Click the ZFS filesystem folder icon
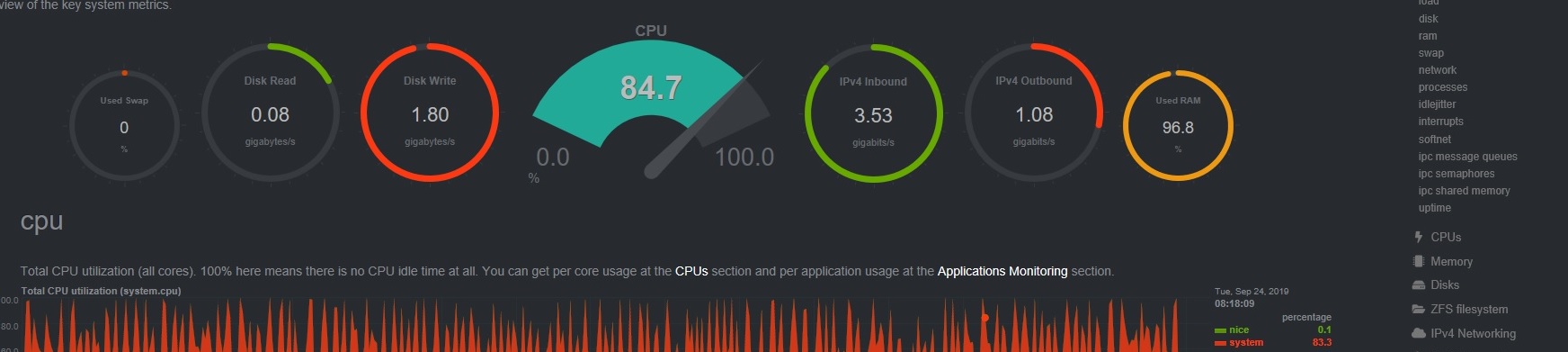Screen dimensions: 1568x352 click(x=1419, y=309)
